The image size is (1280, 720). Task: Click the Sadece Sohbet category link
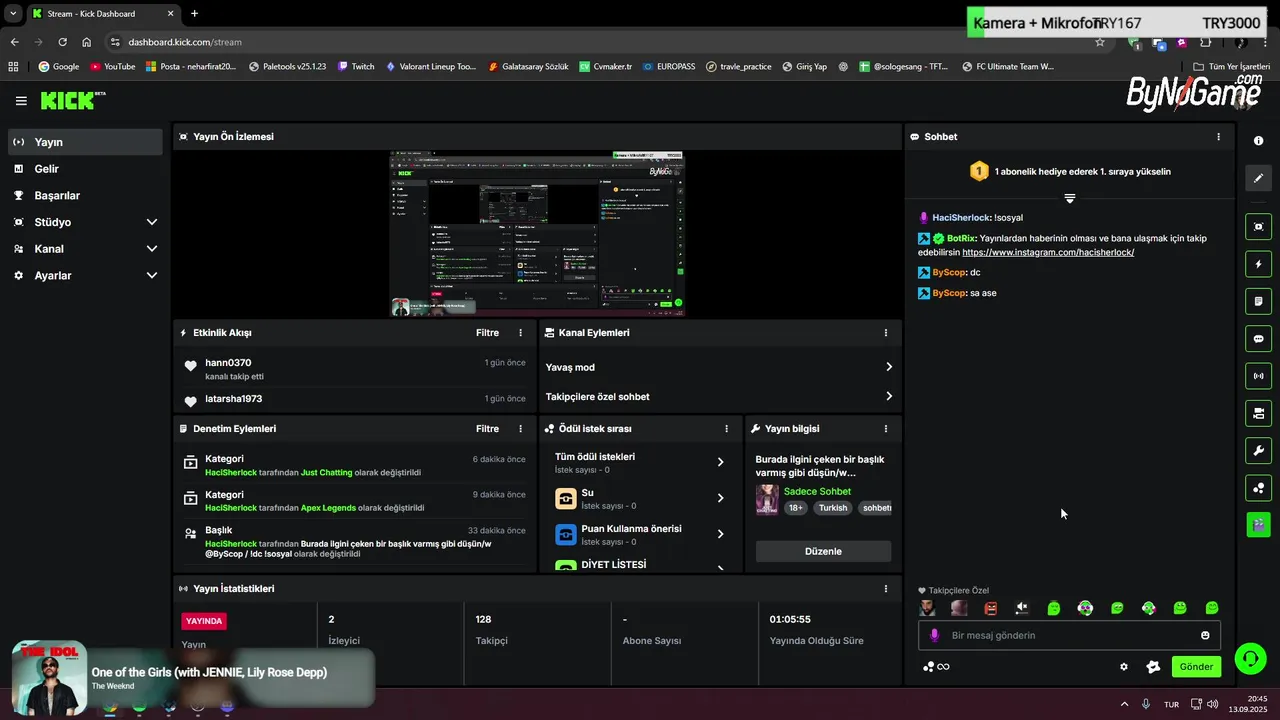click(817, 492)
